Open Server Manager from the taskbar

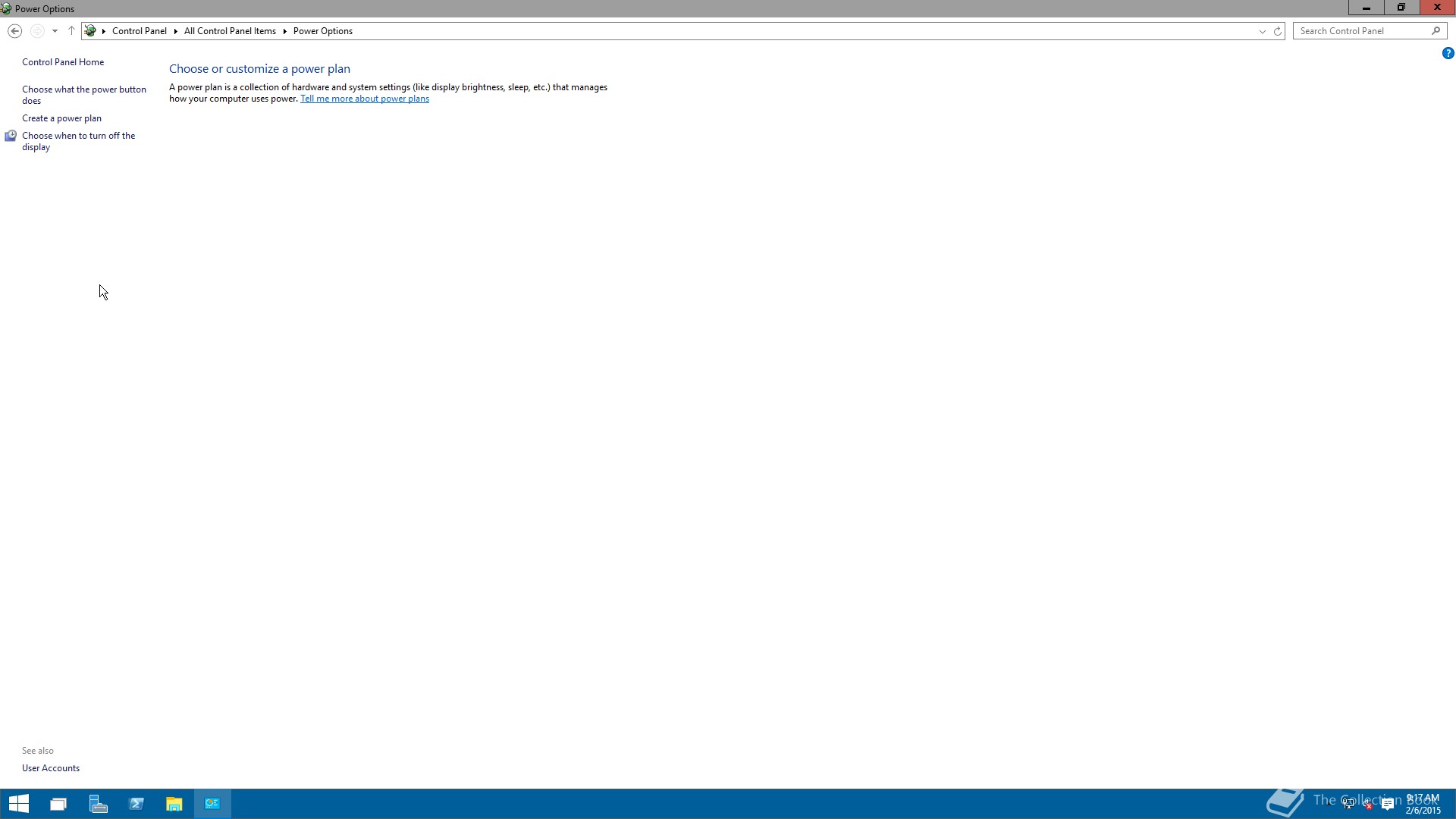(98, 804)
